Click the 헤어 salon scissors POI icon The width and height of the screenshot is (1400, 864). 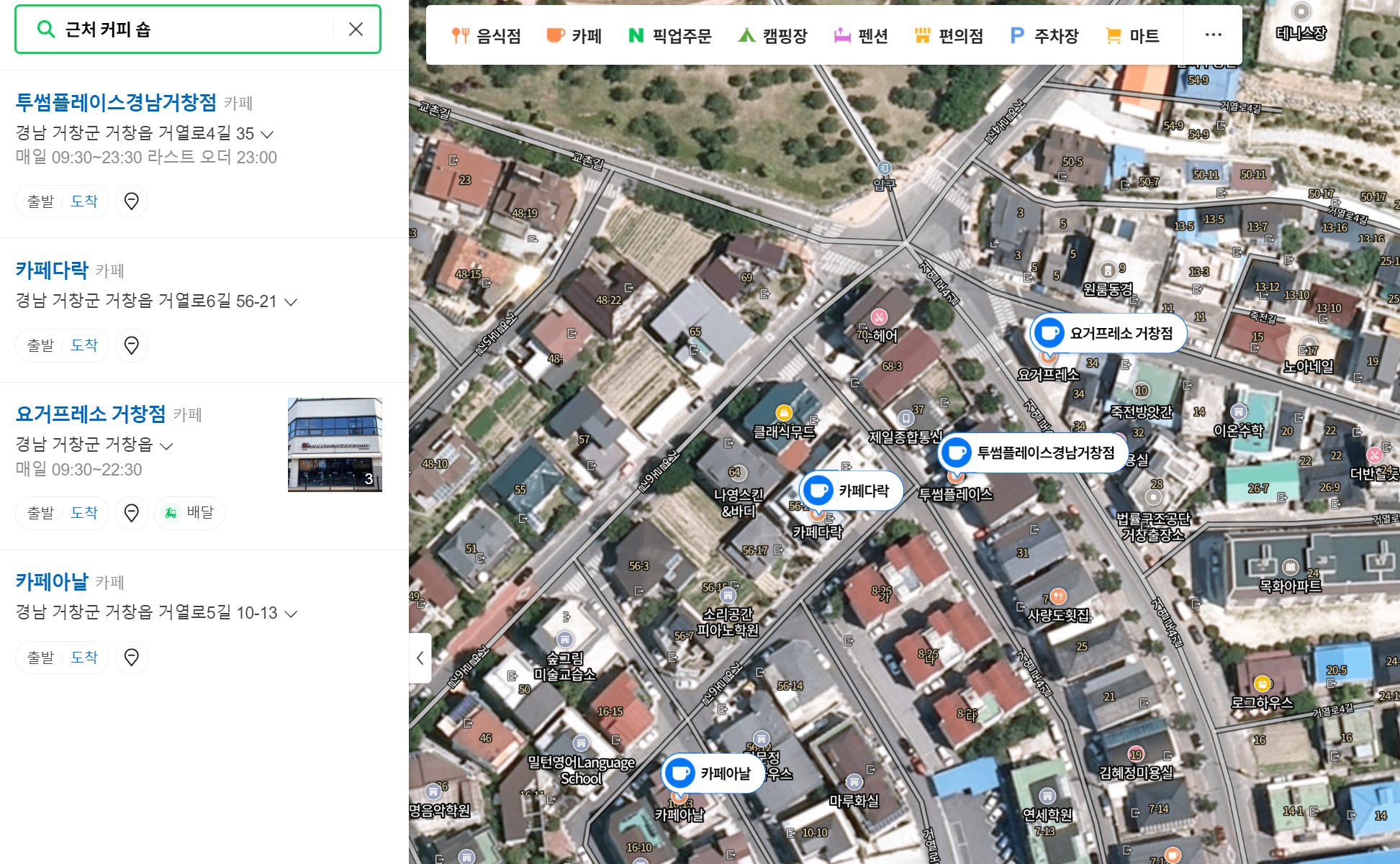[x=879, y=317]
